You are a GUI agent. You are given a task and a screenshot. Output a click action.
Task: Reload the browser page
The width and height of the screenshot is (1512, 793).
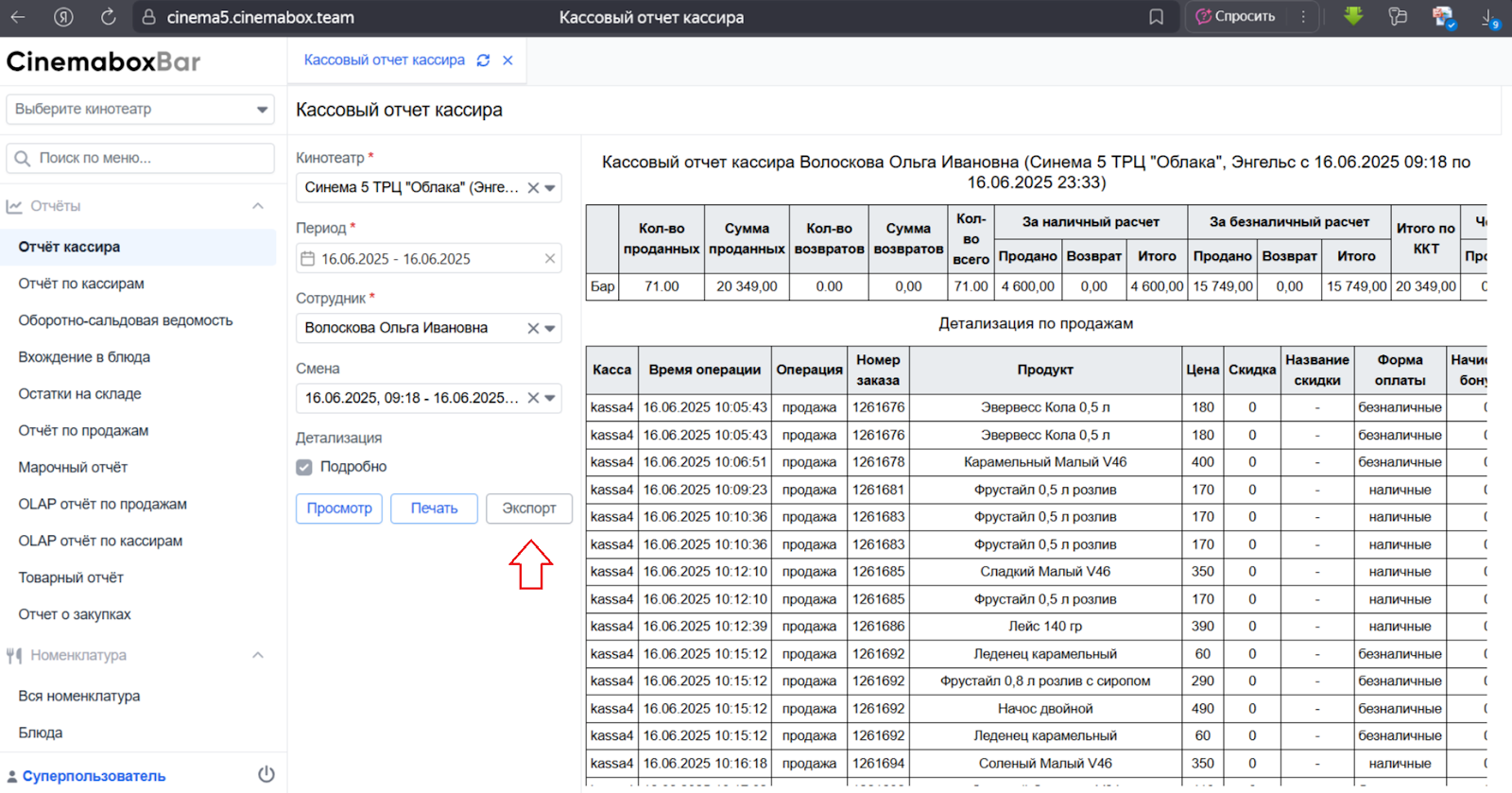[x=108, y=17]
